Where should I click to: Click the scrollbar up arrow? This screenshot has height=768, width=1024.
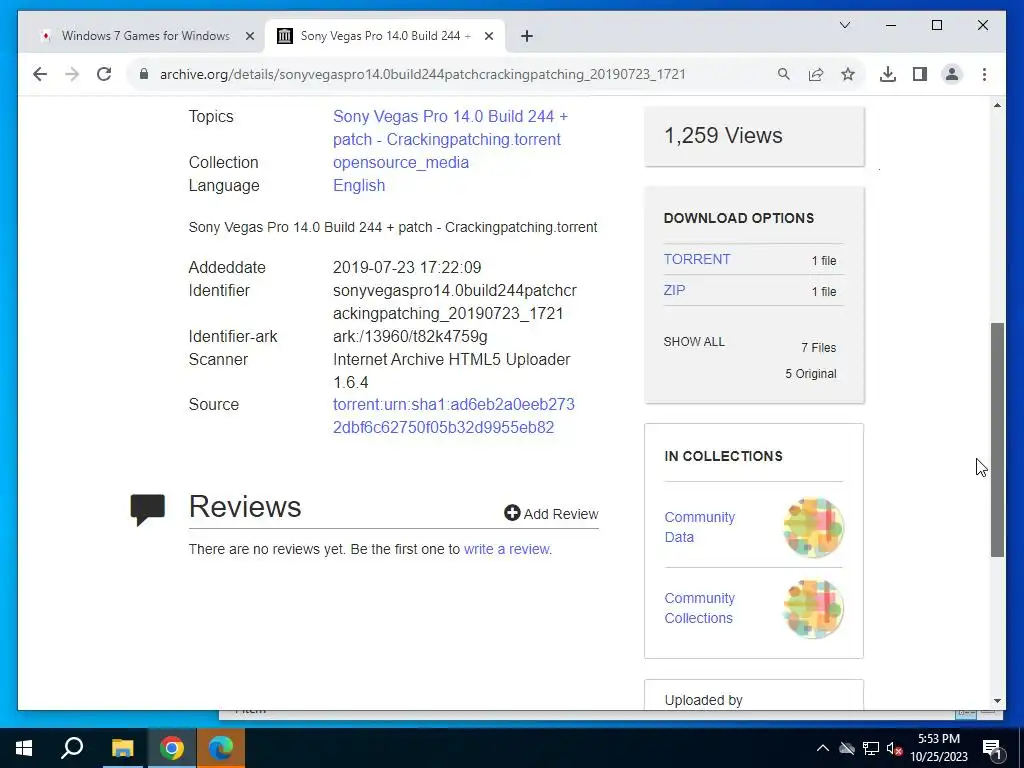(x=997, y=105)
